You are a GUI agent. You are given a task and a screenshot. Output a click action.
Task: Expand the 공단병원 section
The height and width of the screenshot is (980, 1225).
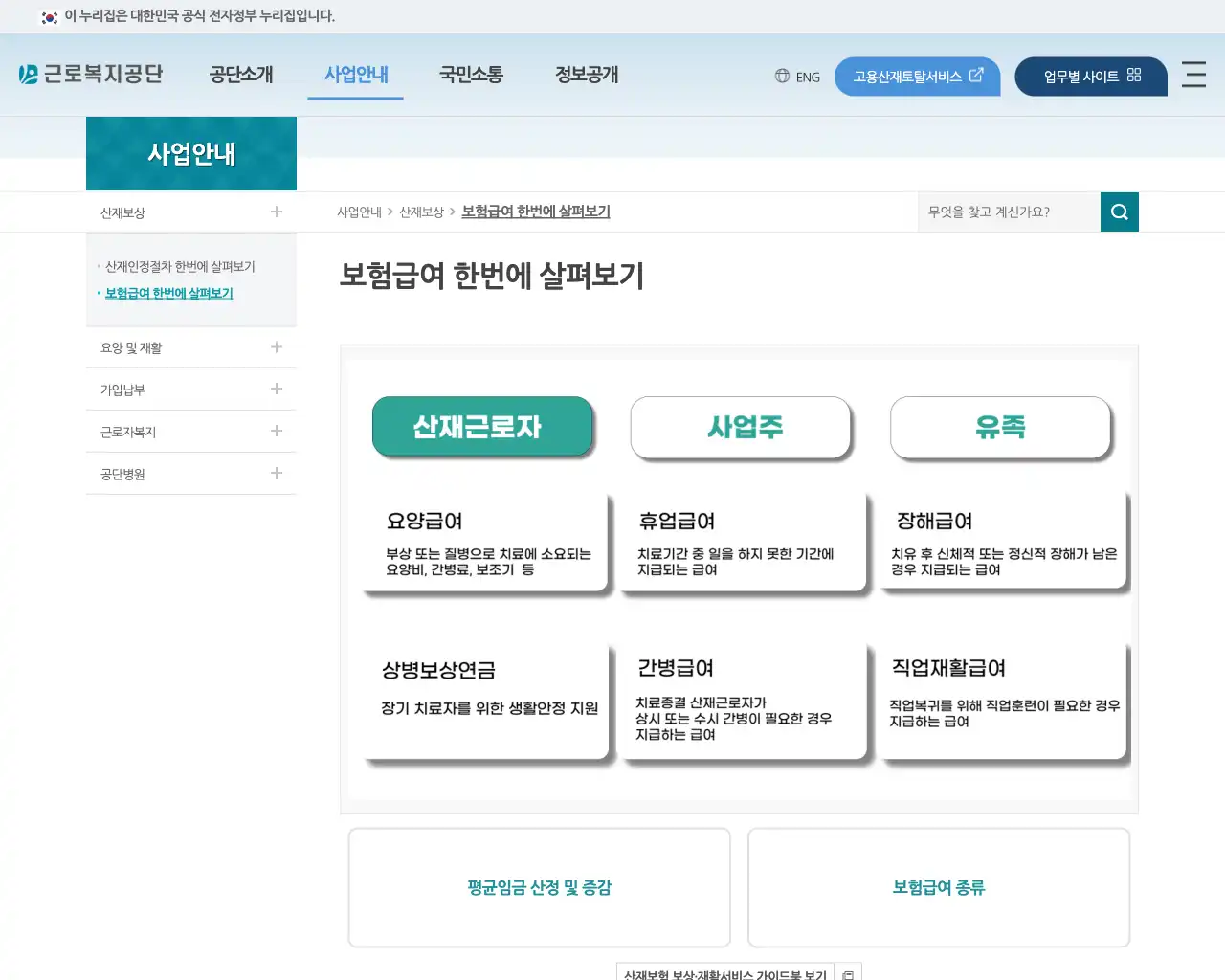coord(276,473)
